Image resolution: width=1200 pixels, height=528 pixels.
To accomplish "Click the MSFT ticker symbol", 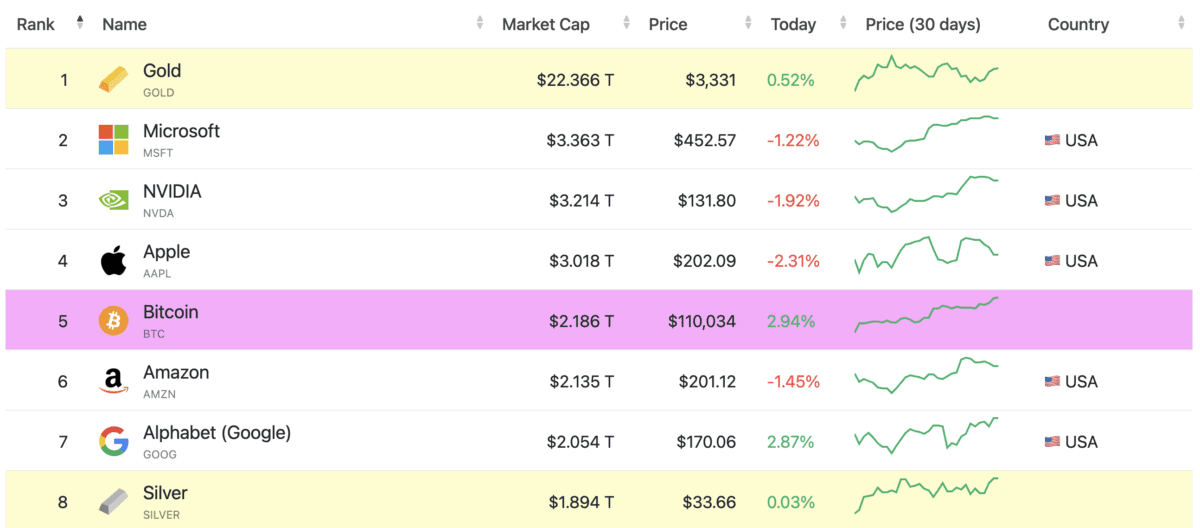I will coord(158,153).
